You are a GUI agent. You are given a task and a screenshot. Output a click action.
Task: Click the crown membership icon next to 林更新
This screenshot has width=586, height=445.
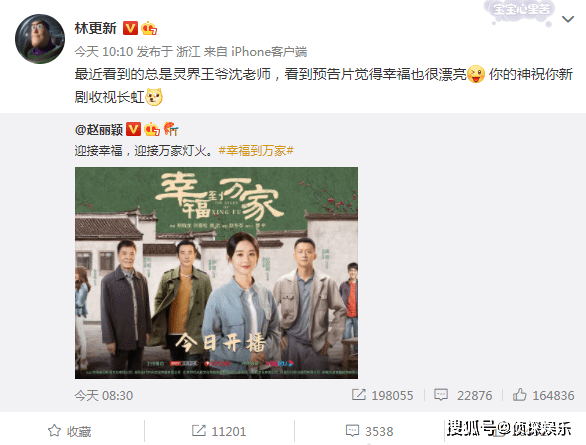click(149, 28)
